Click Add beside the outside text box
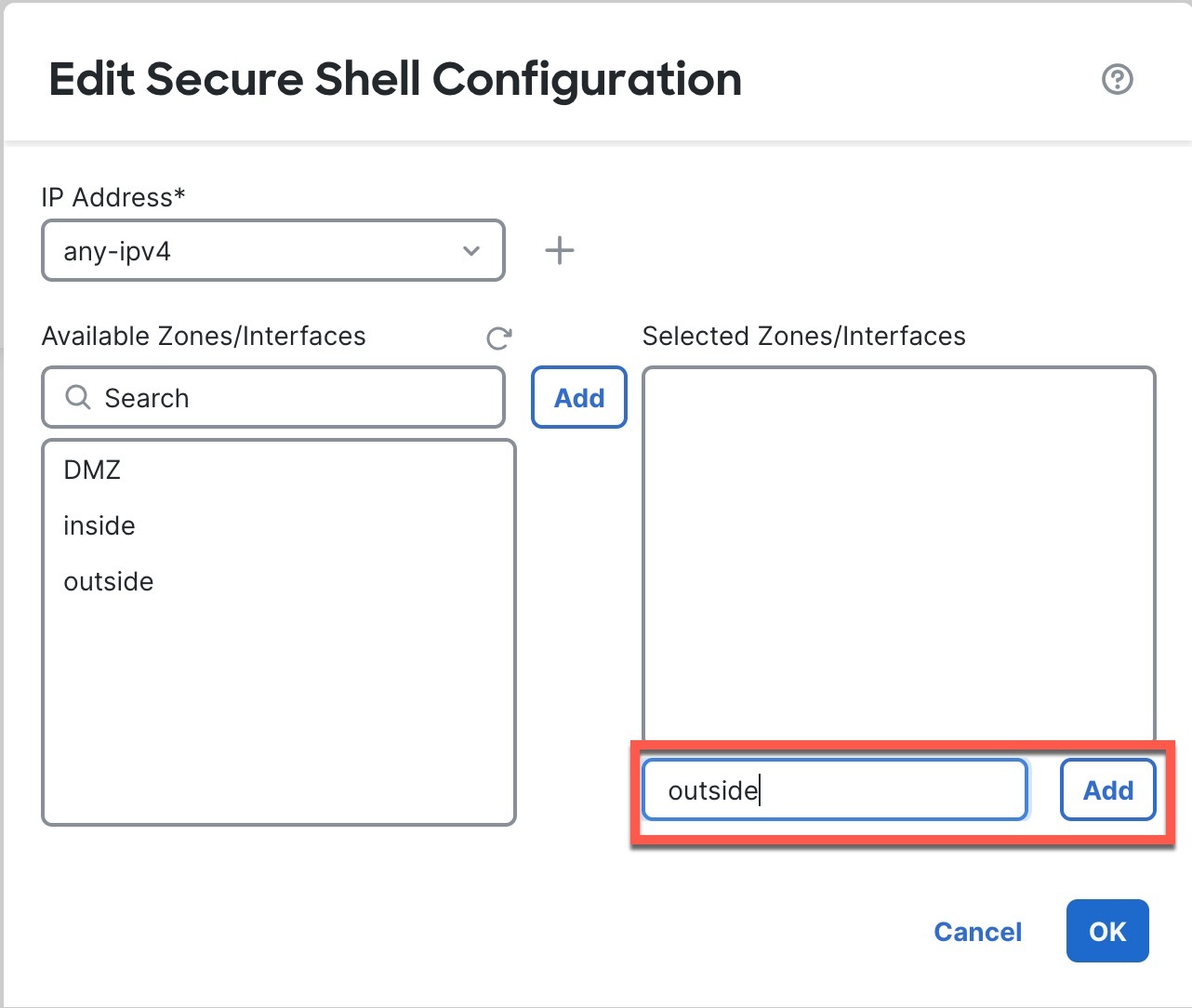The height and width of the screenshot is (1008, 1192). [1106, 789]
